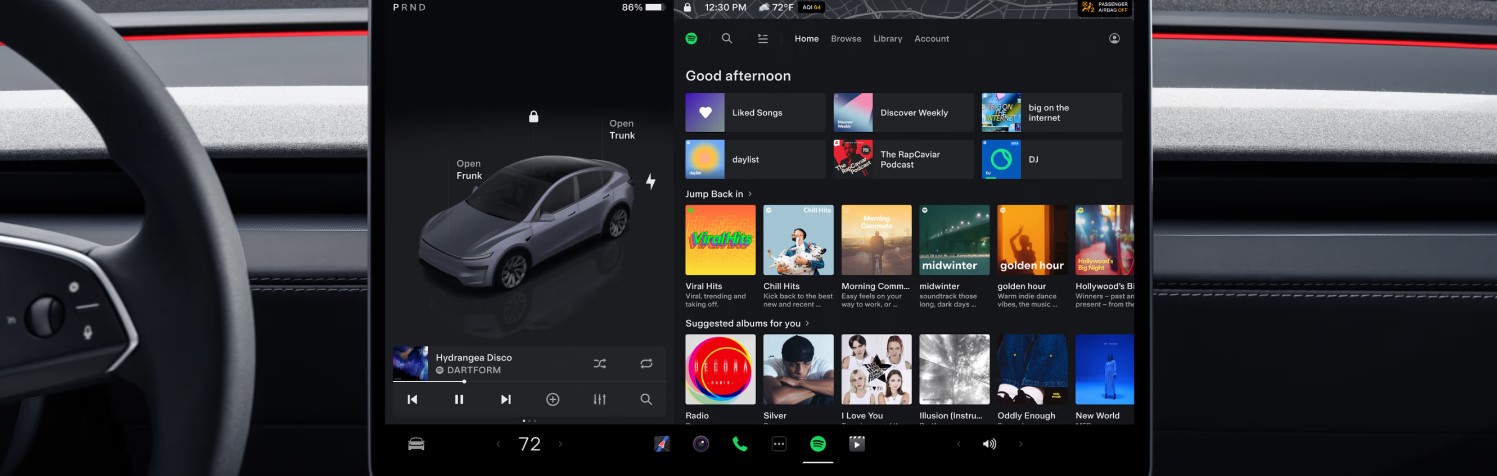Skip to the next track

pyautogui.click(x=506, y=399)
